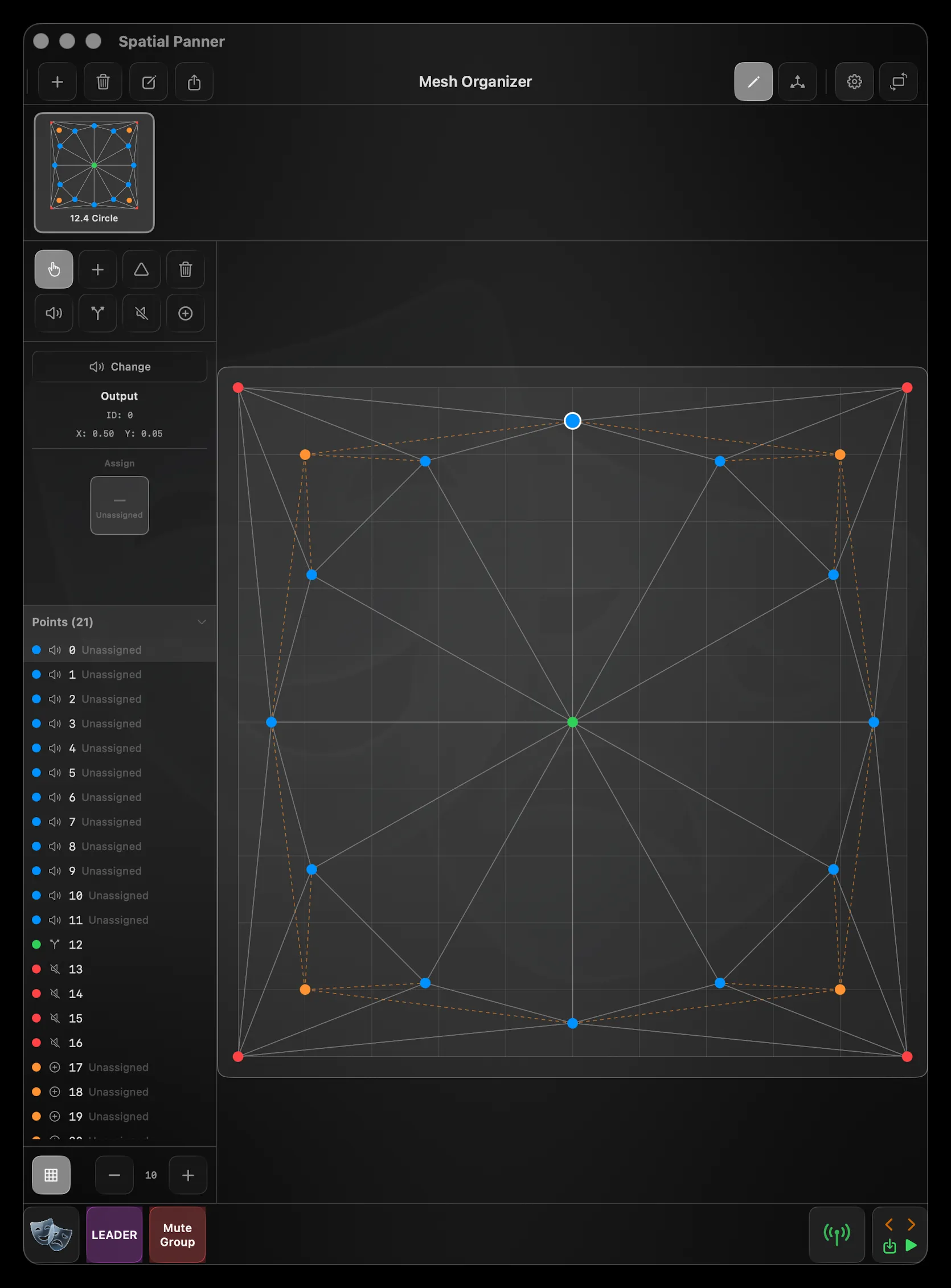Select muted point 13 in list
Screen dimensions: 951x1288
[x=120, y=969]
